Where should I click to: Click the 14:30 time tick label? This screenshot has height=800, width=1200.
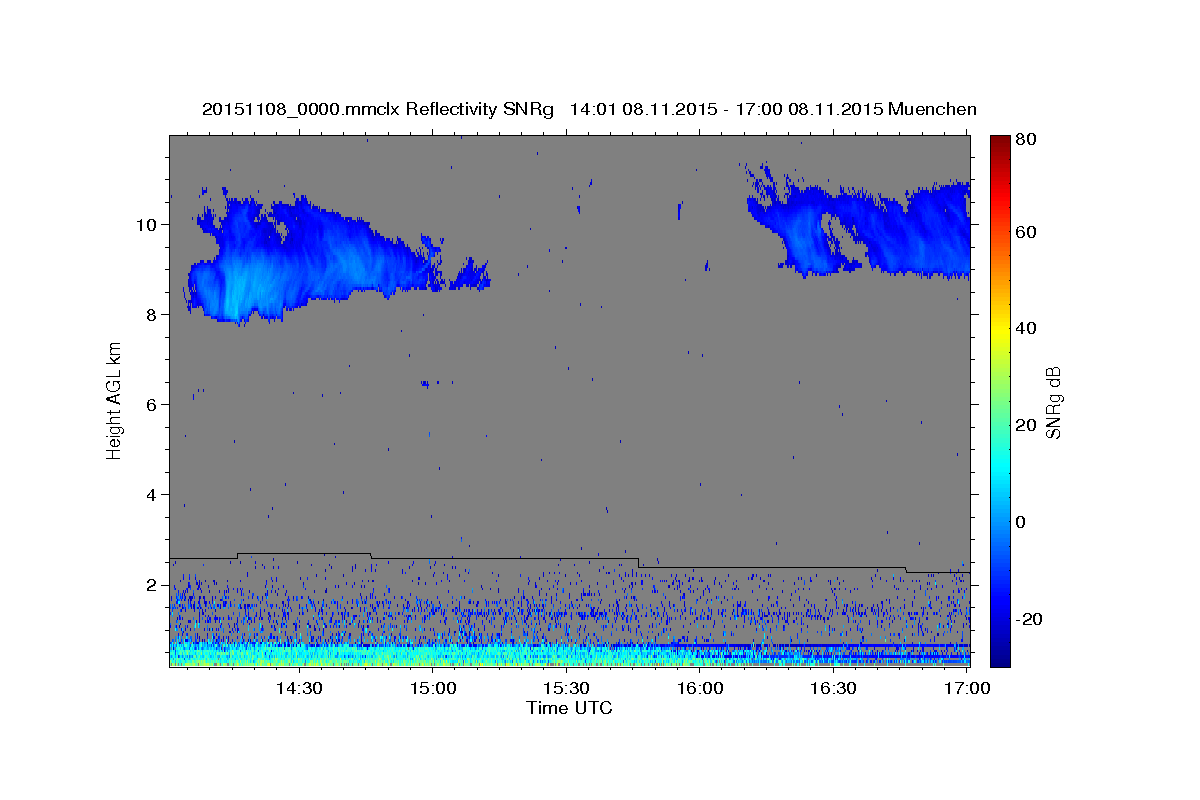coord(299,688)
